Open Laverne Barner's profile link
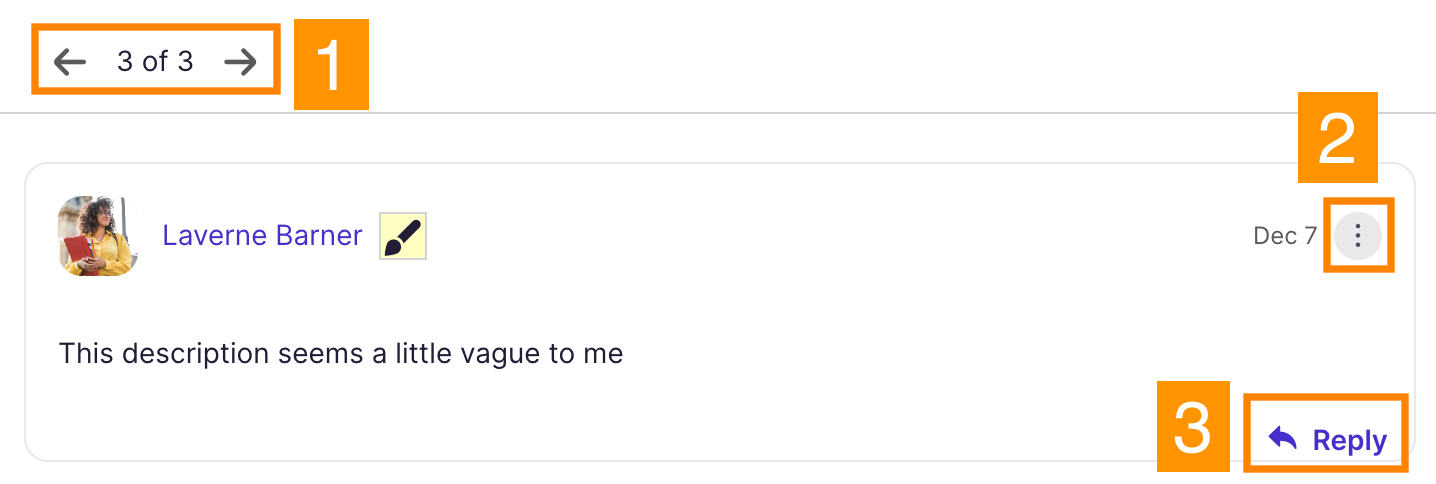This screenshot has height=484, width=1436. (x=262, y=235)
